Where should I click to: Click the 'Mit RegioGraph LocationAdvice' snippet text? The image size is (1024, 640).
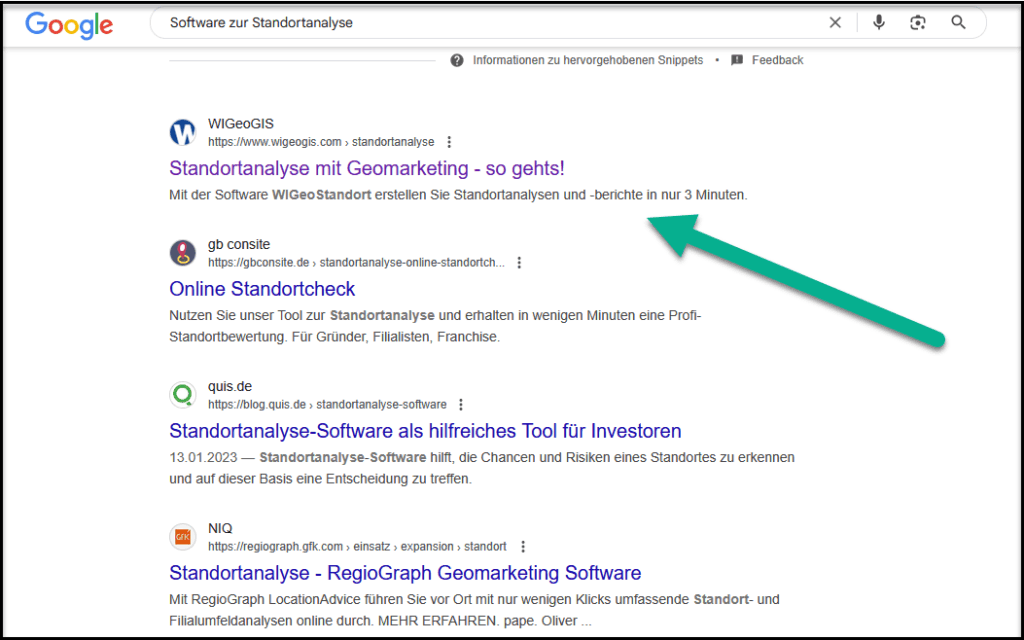[474, 609]
